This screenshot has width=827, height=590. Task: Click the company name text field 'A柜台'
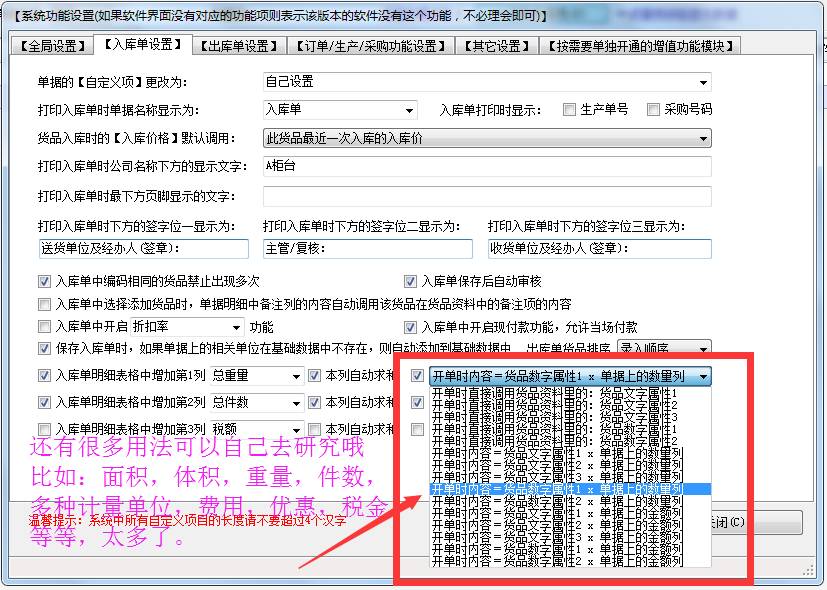(x=487, y=166)
